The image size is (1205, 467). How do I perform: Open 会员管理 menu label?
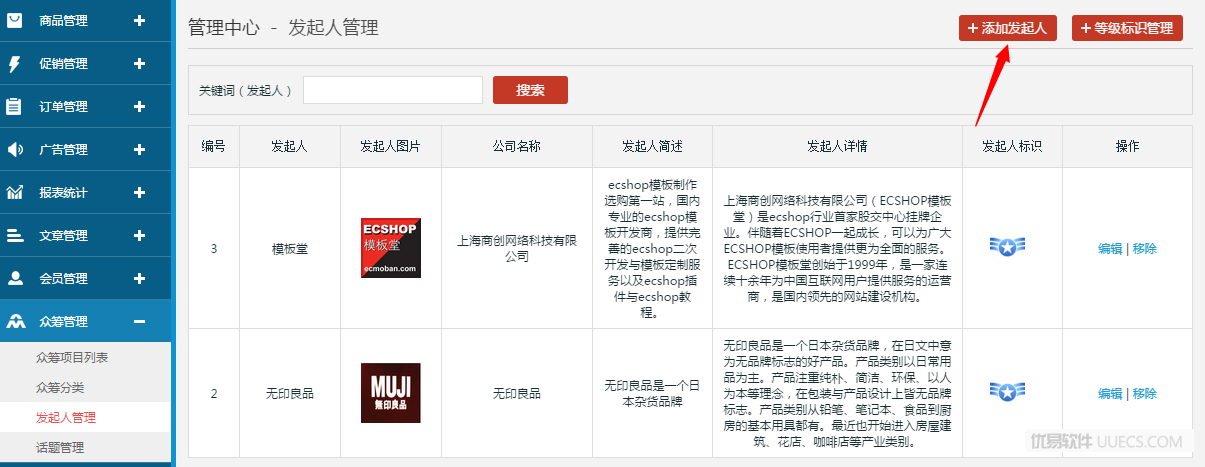point(63,278)
